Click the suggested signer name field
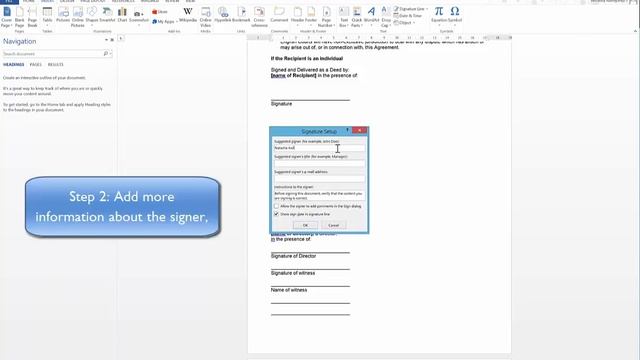Image resolution: width=640 pixels, height=360 pixels. 319,148
